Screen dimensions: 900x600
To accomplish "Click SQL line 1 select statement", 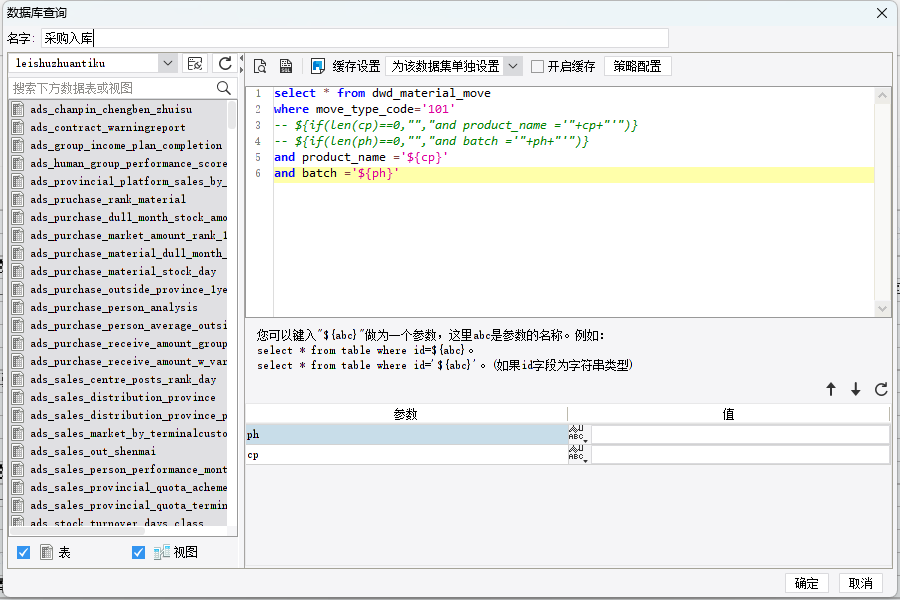I will coord(382,93).
